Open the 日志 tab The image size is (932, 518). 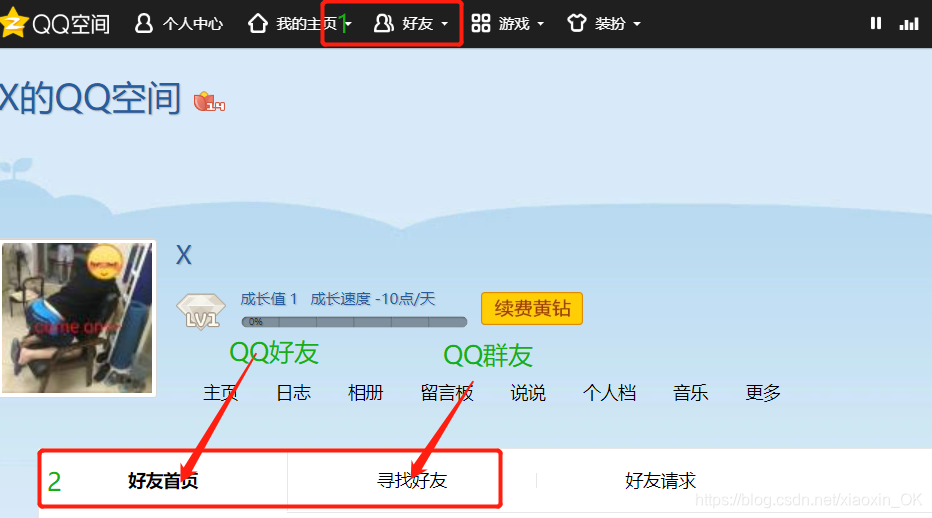(x=294, y=393)
